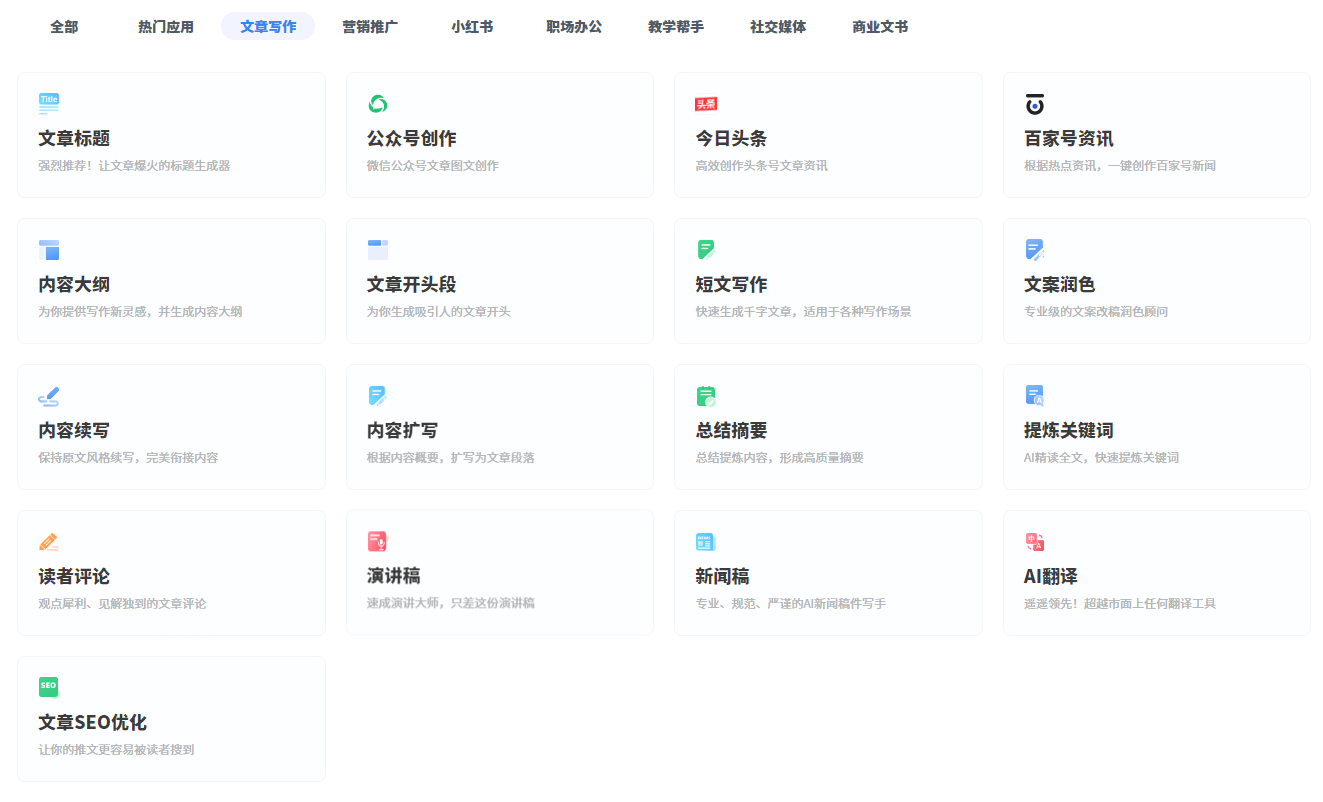This screenshot has height=802, width=1323.
Task: Click description 快速生成千字文章，适用于各种写作场景
Action: tap(803, 312)
